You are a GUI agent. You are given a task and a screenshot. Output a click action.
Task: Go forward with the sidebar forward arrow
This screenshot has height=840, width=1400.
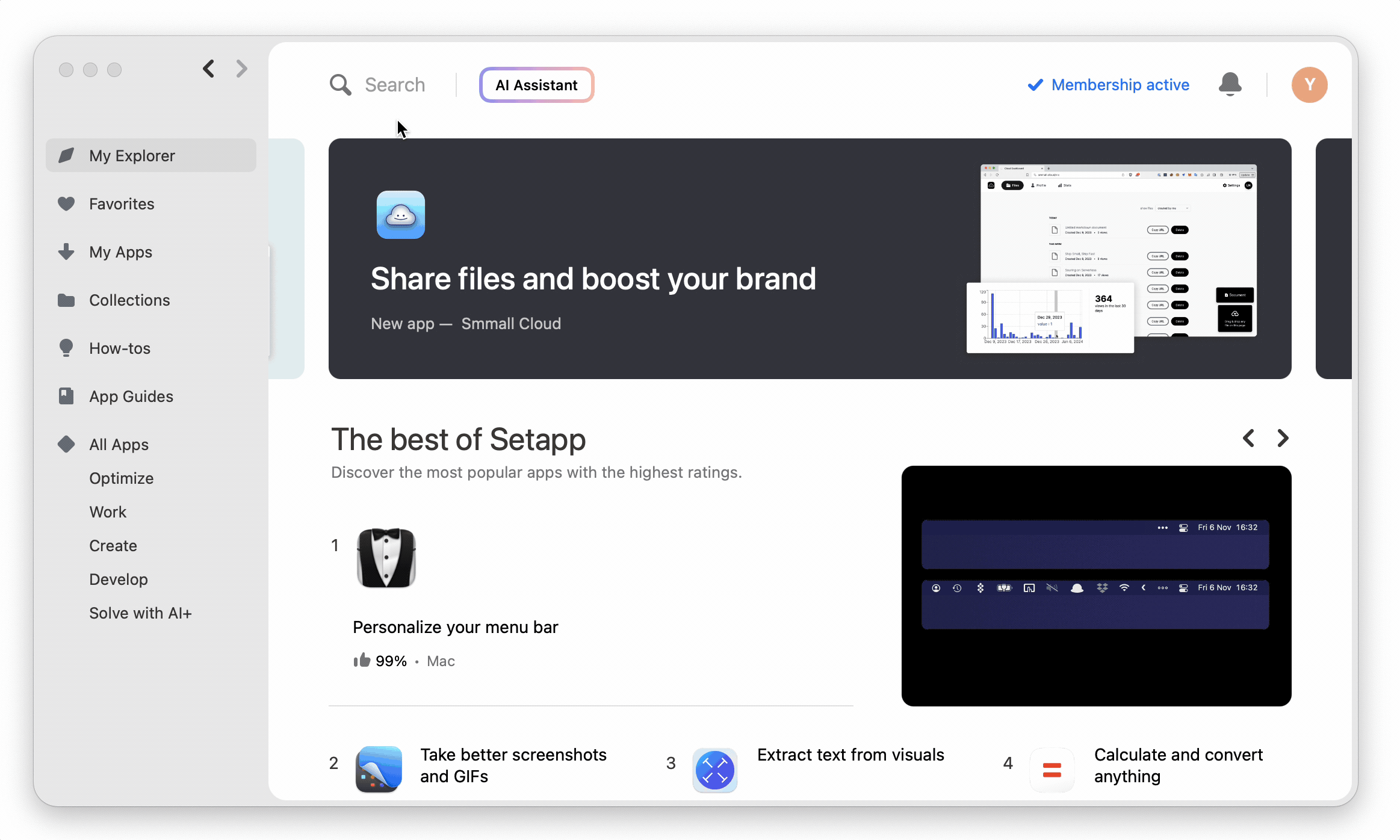tap(242, 69)
